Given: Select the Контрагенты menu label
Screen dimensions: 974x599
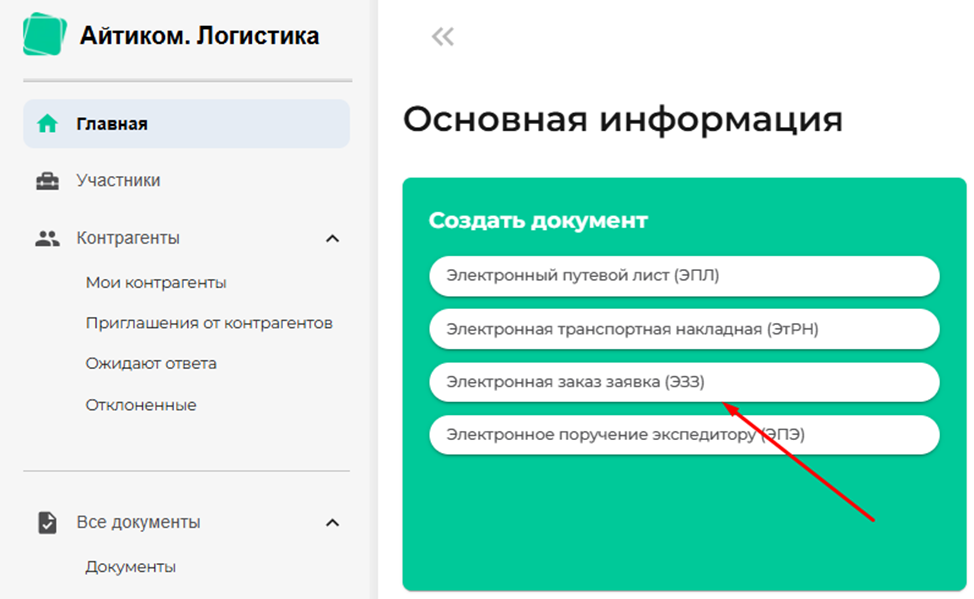Looking at the screenshot, I should point(128,238).
